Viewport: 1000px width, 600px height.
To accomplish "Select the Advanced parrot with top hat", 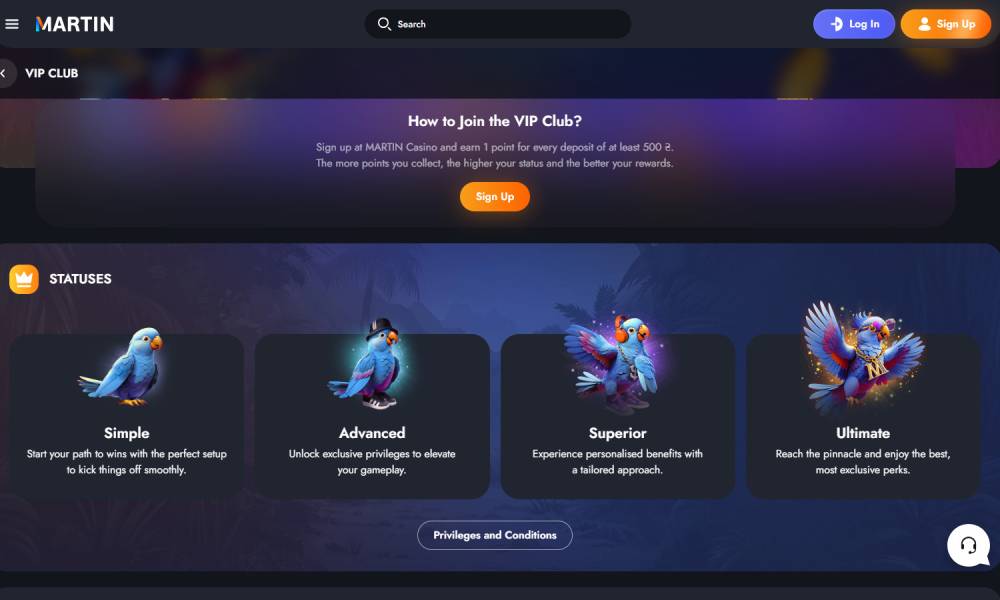I will click(367, 364).
